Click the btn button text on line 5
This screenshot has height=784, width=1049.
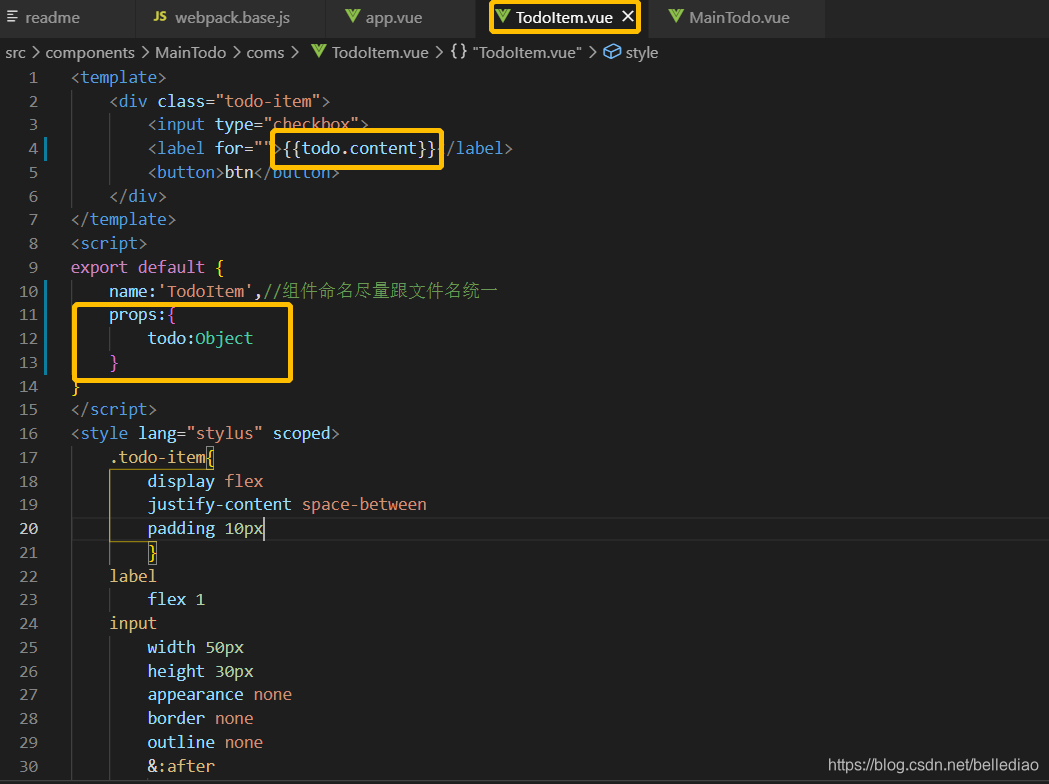tap(239, 173)
